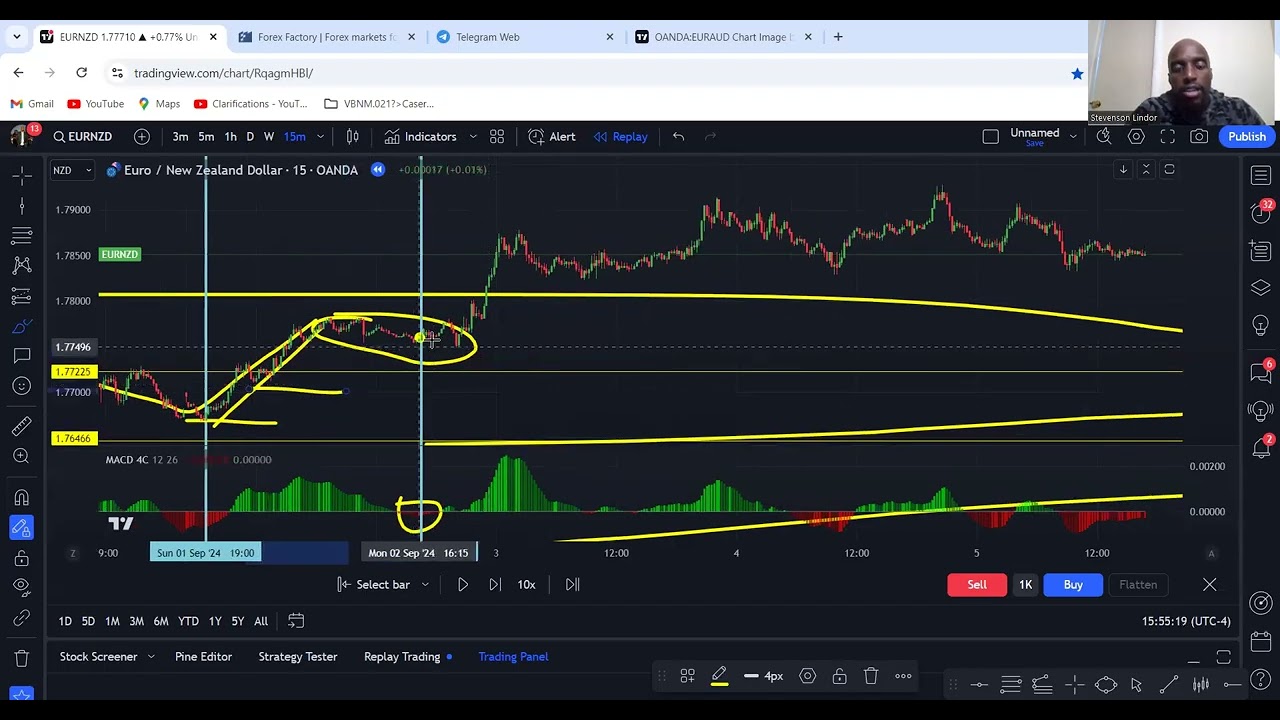Open the Pine Editor tab

(x=203, y=657)
